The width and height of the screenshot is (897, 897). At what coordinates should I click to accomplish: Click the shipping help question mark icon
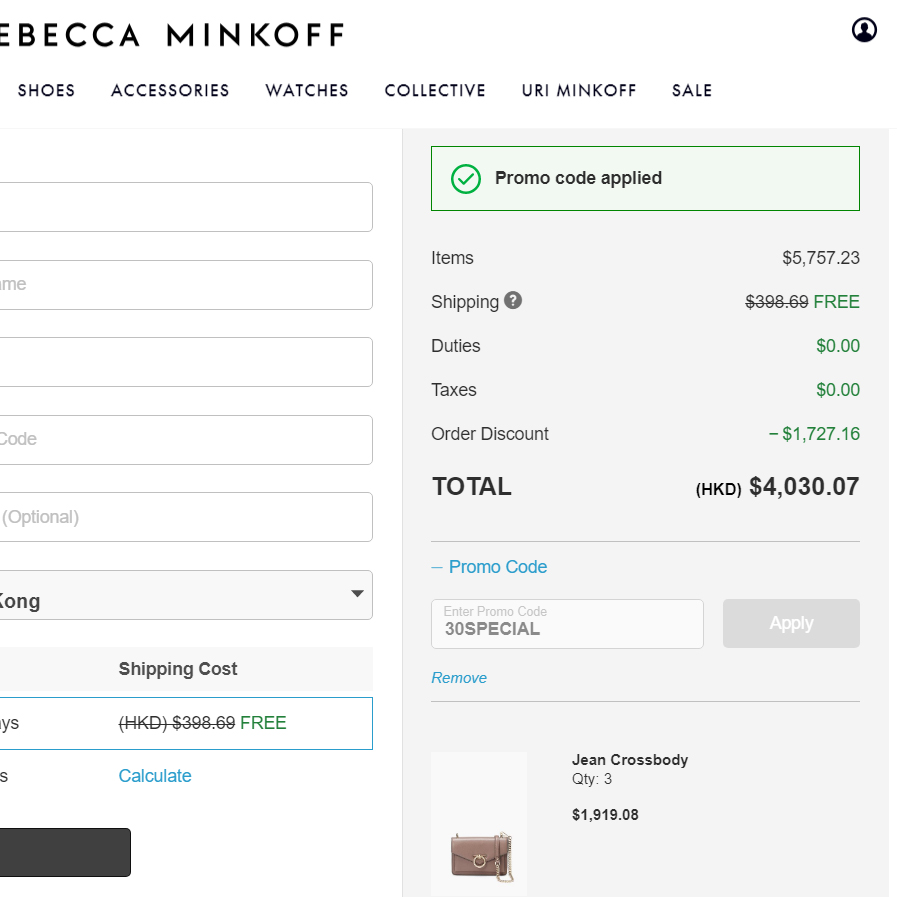(x=513, y=300)
